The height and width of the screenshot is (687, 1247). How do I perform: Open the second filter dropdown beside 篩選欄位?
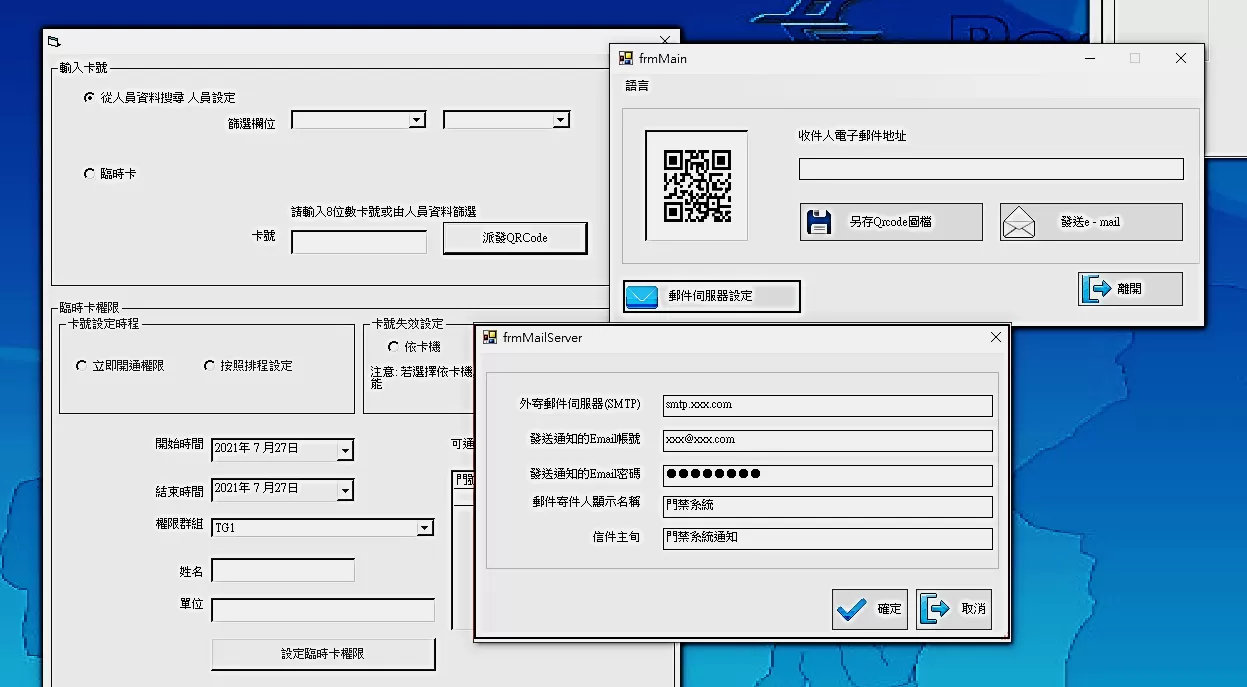(x=561, y=120)
